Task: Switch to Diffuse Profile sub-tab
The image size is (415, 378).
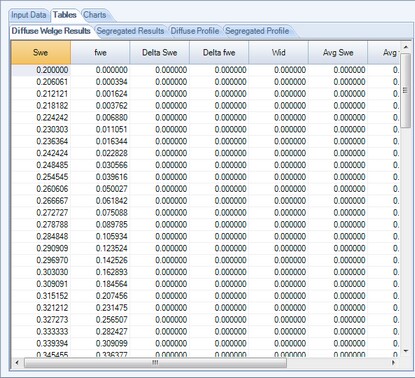Action: [195, 31]
